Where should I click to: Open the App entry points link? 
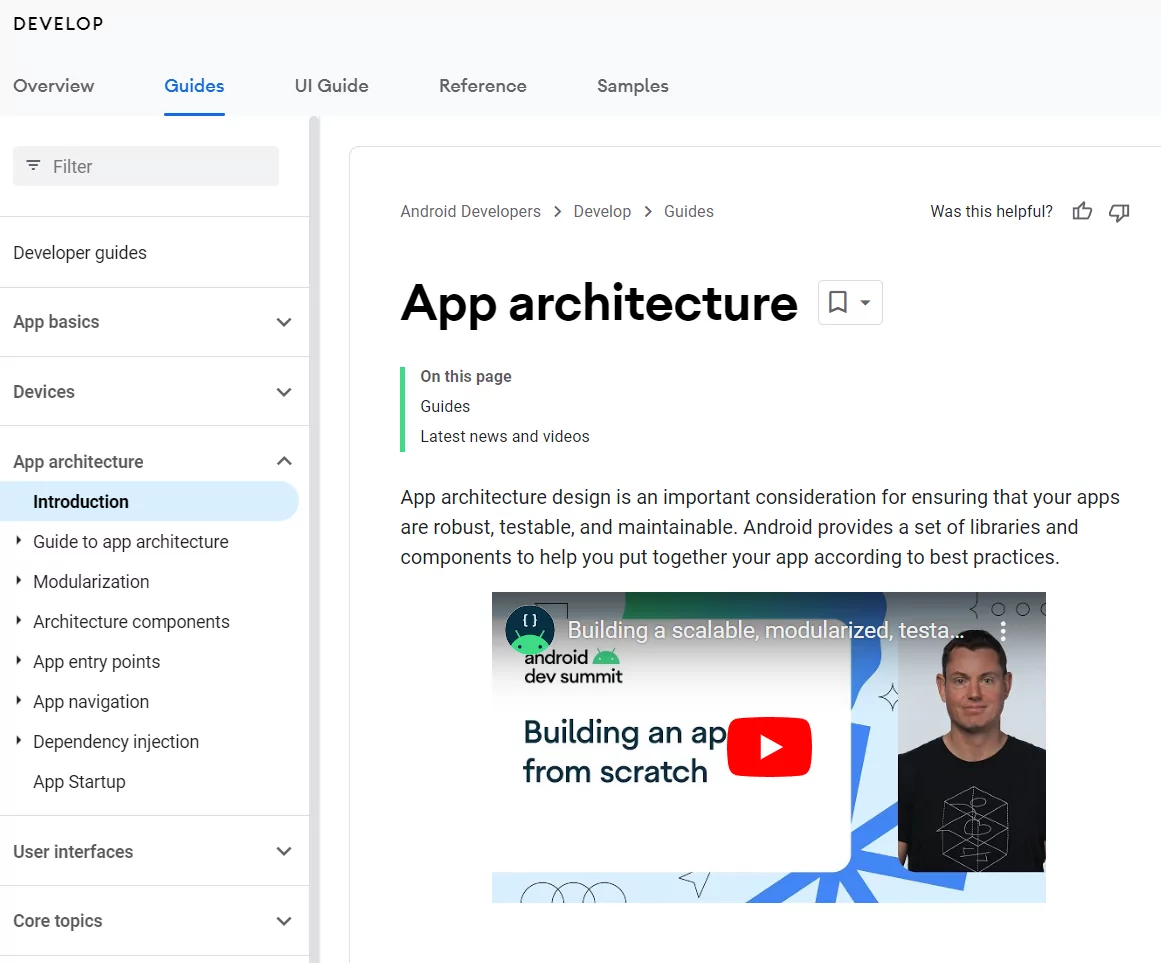(96, 662)
